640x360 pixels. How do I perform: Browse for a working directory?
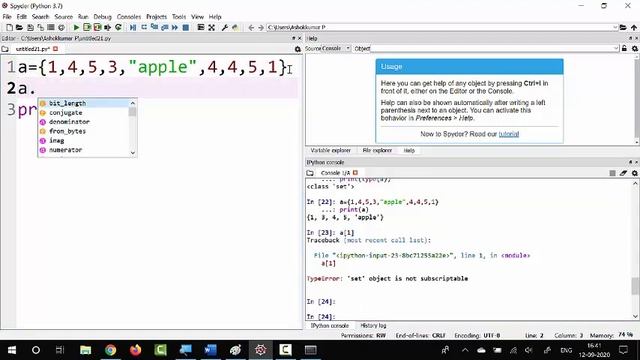tap(623, 27)
